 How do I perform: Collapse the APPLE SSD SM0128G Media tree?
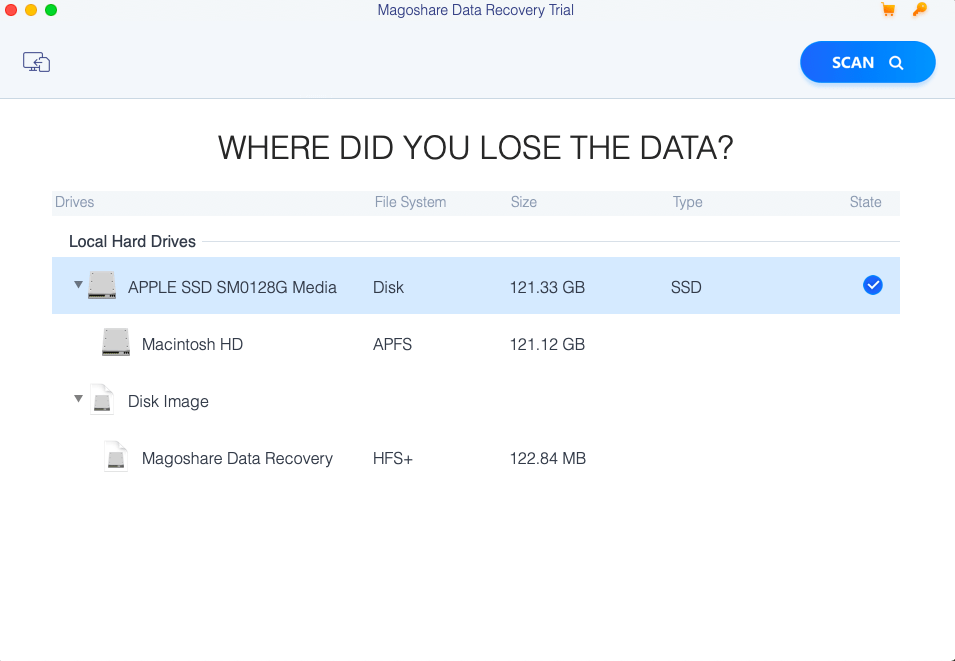tap(78, 285)
